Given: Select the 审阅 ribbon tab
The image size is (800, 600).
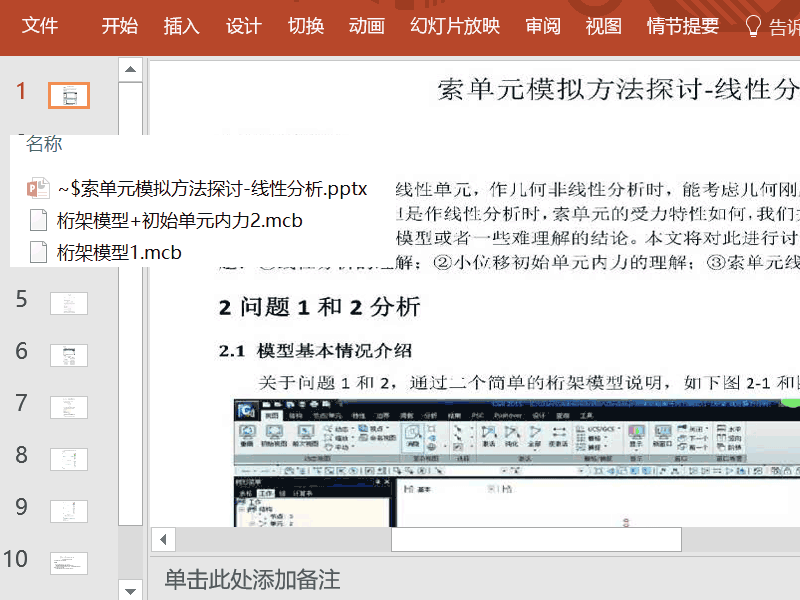Looking at the screenshot, I should click(543, 26).
